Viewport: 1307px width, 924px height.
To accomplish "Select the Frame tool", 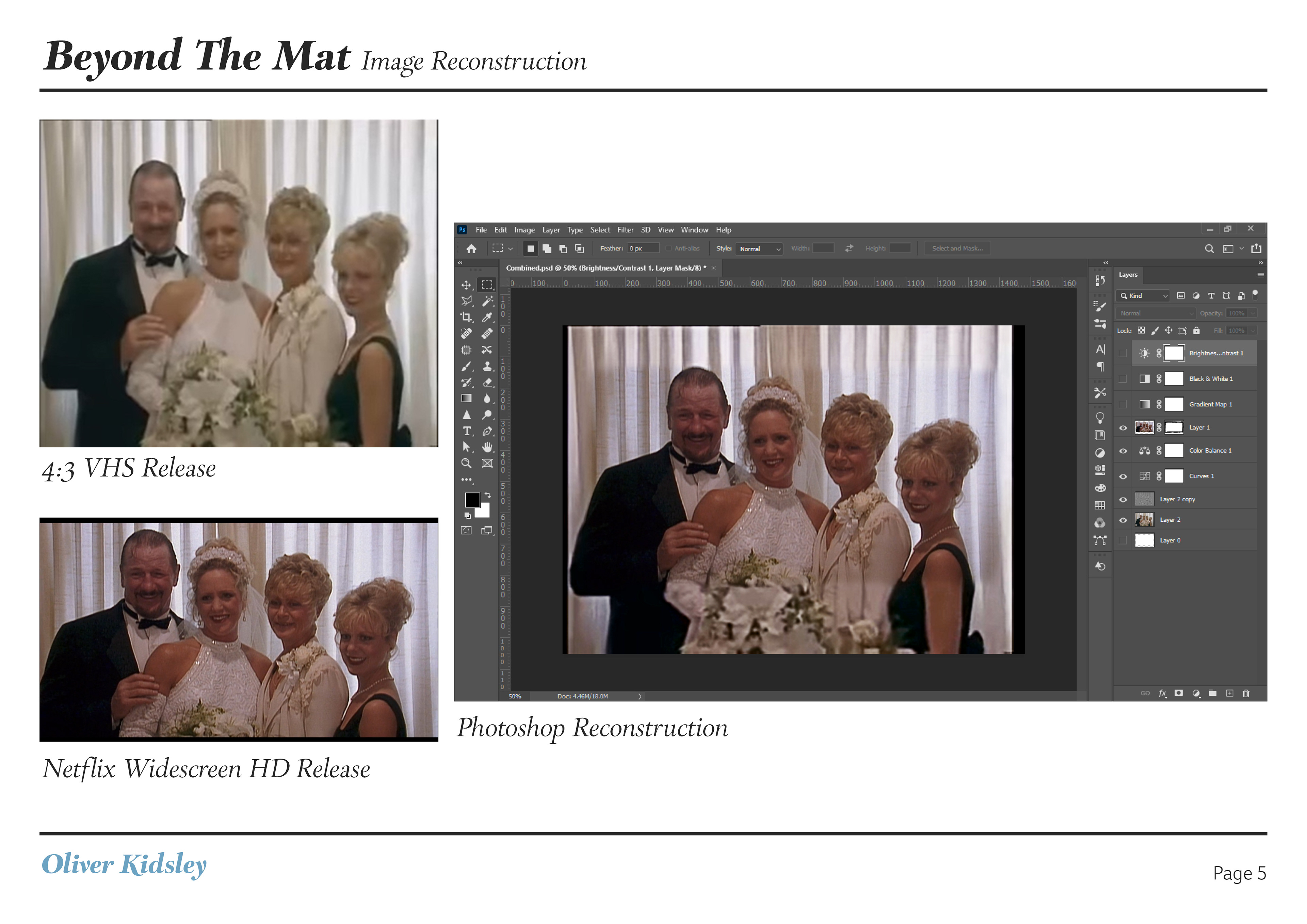I will pos(487,464).
